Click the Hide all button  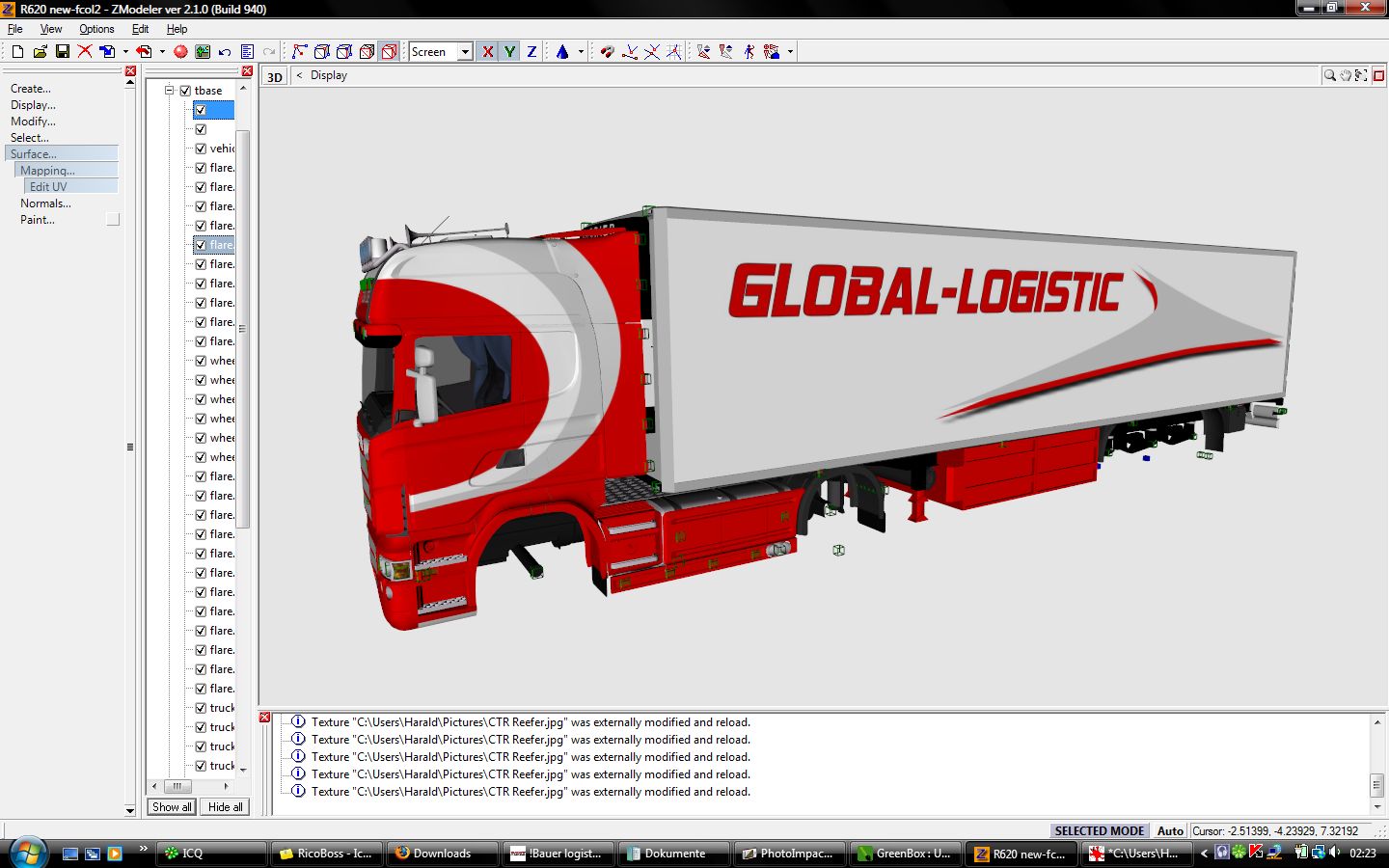coord(225,807)
